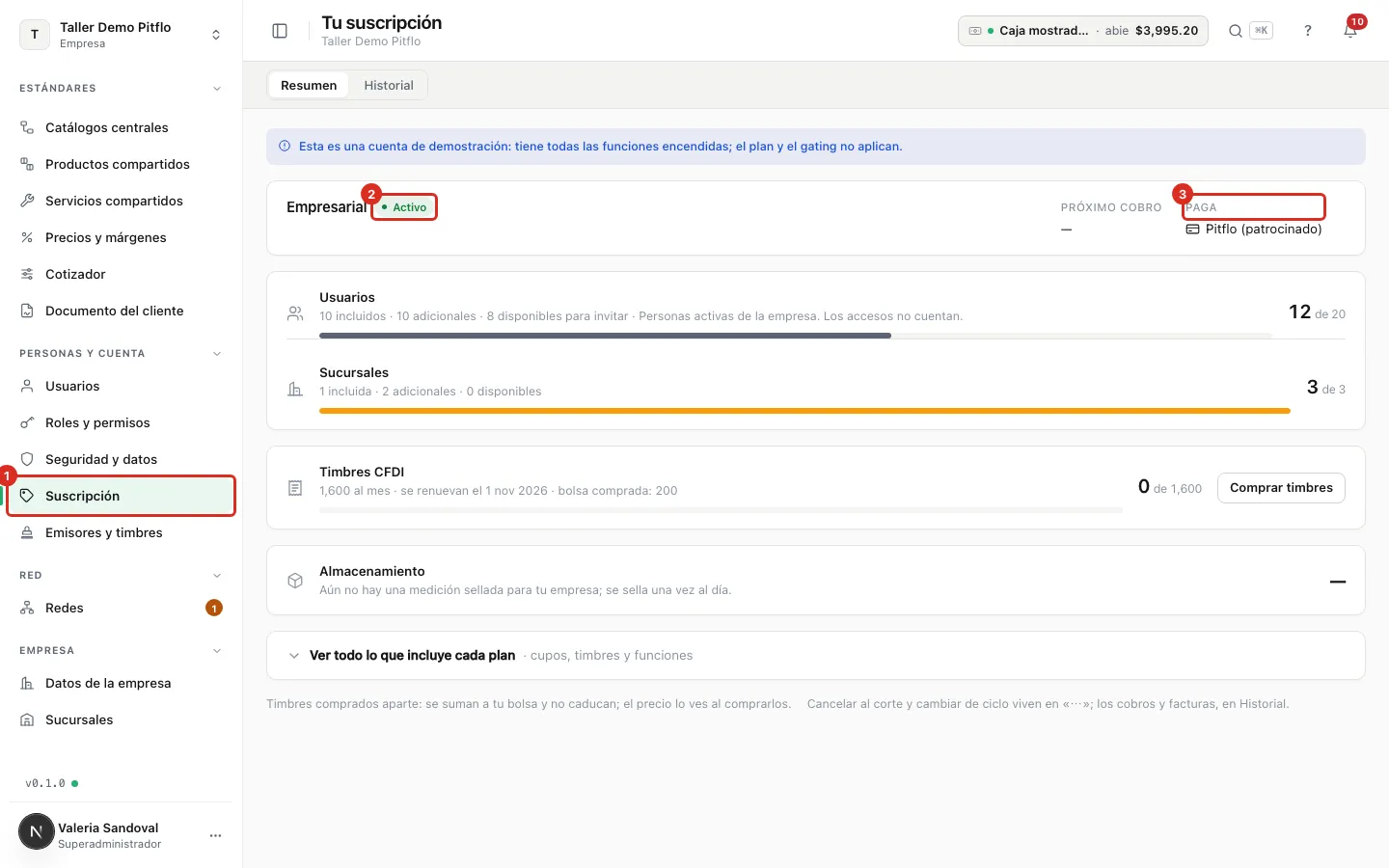Collapse the RED section
Viewport: 1389px width, 868px height.
[x=217, y=576]
